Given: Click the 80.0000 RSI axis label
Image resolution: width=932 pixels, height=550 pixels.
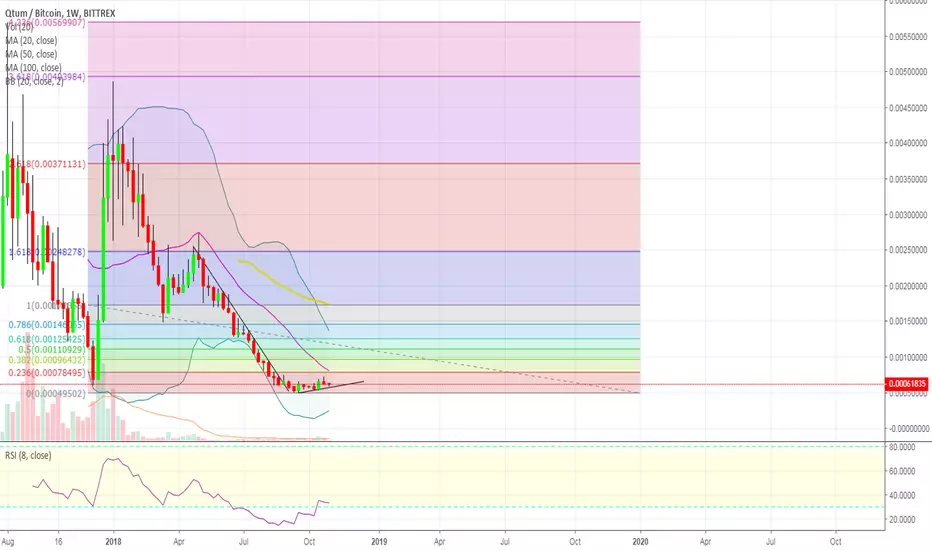Looking at the screenshot, I should 902,447.
